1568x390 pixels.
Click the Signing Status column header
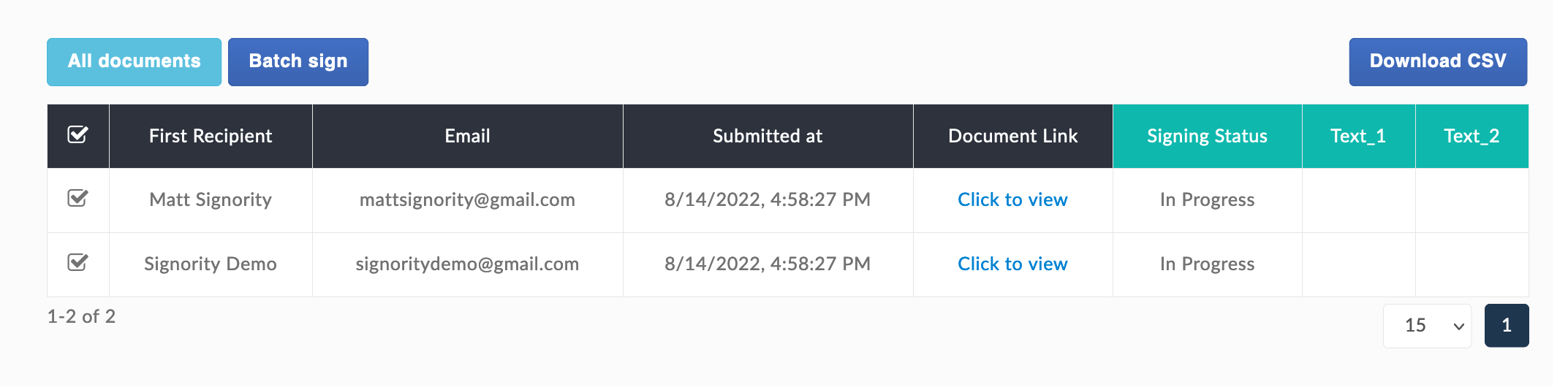click(1207, 136)
